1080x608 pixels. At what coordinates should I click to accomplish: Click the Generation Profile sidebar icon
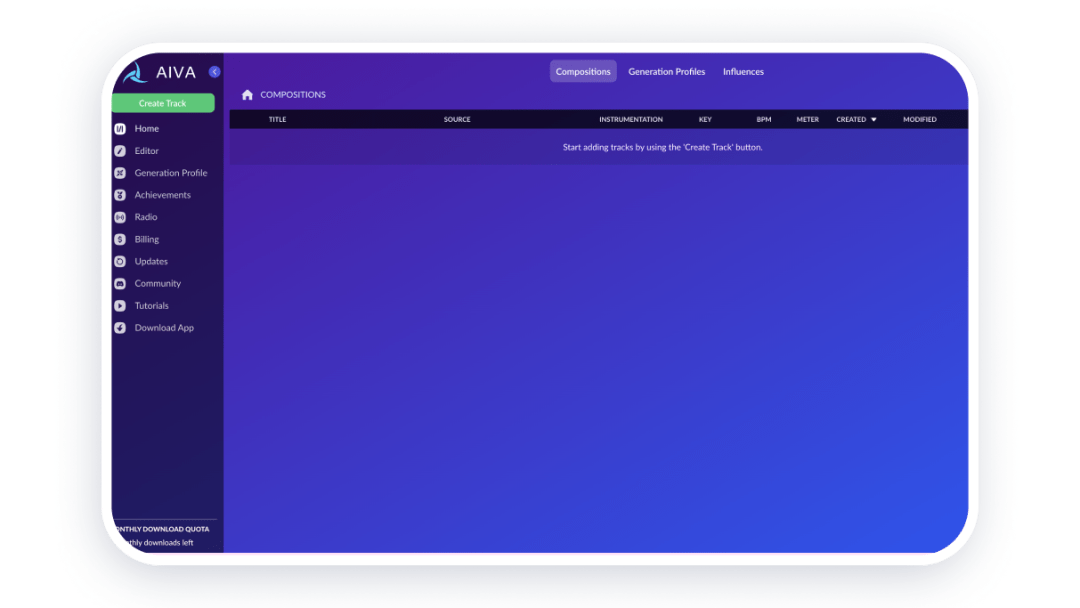point(120,173)
